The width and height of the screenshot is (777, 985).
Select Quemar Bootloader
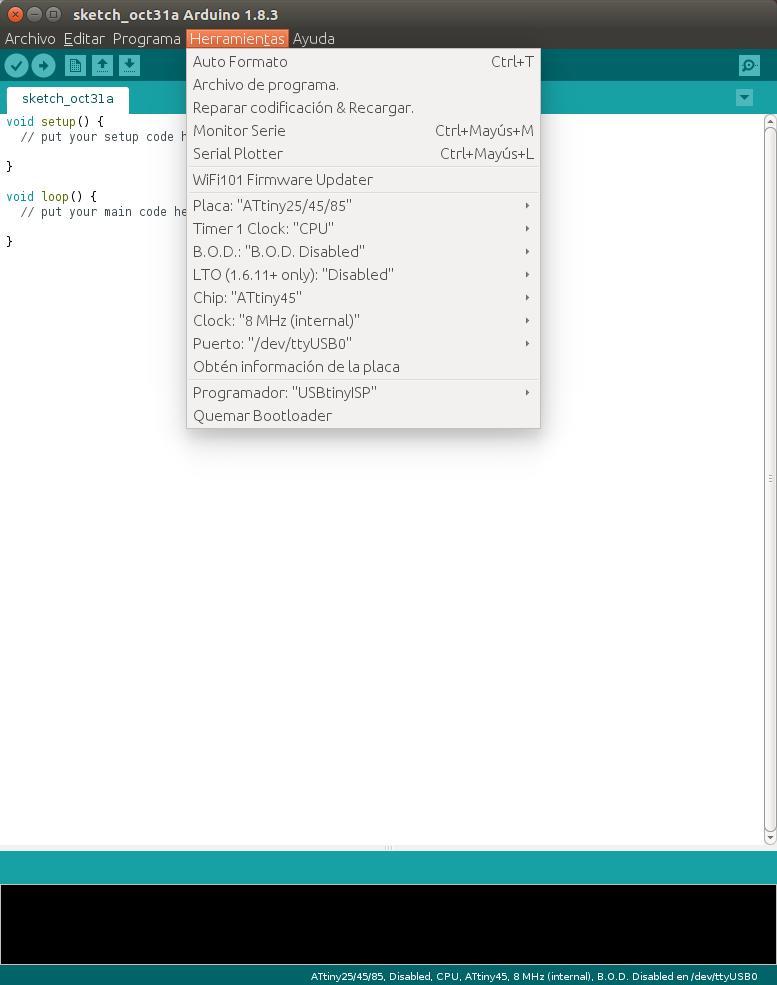(x=363, y=416)
